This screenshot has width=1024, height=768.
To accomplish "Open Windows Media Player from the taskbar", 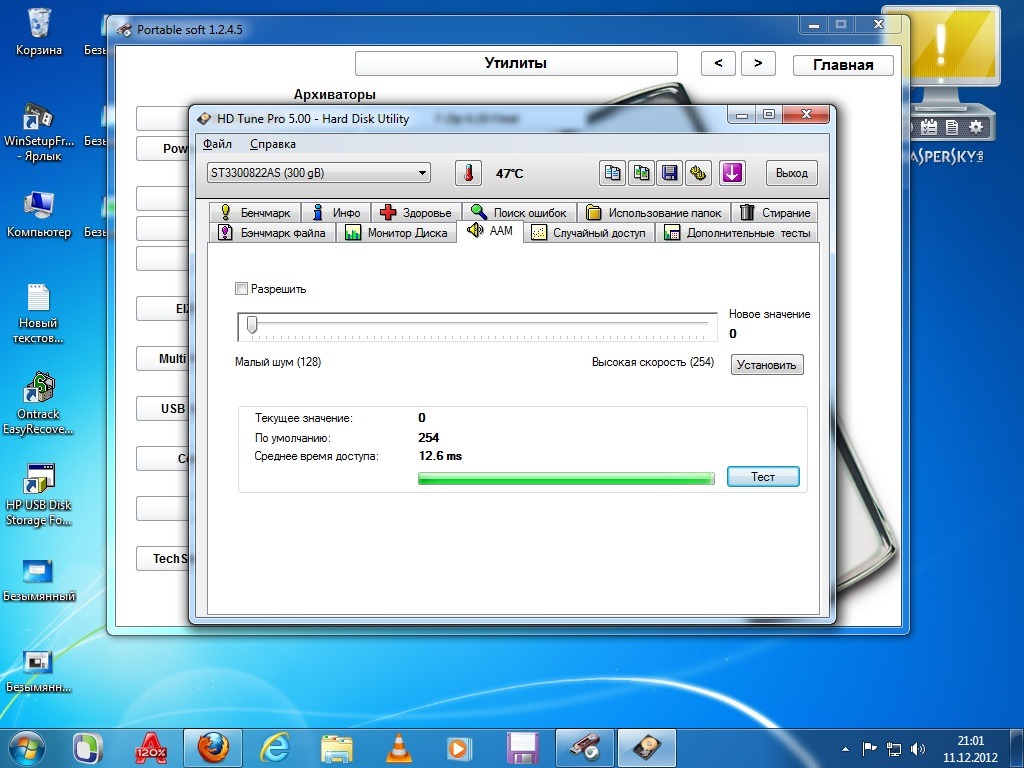I will (459, 748).
